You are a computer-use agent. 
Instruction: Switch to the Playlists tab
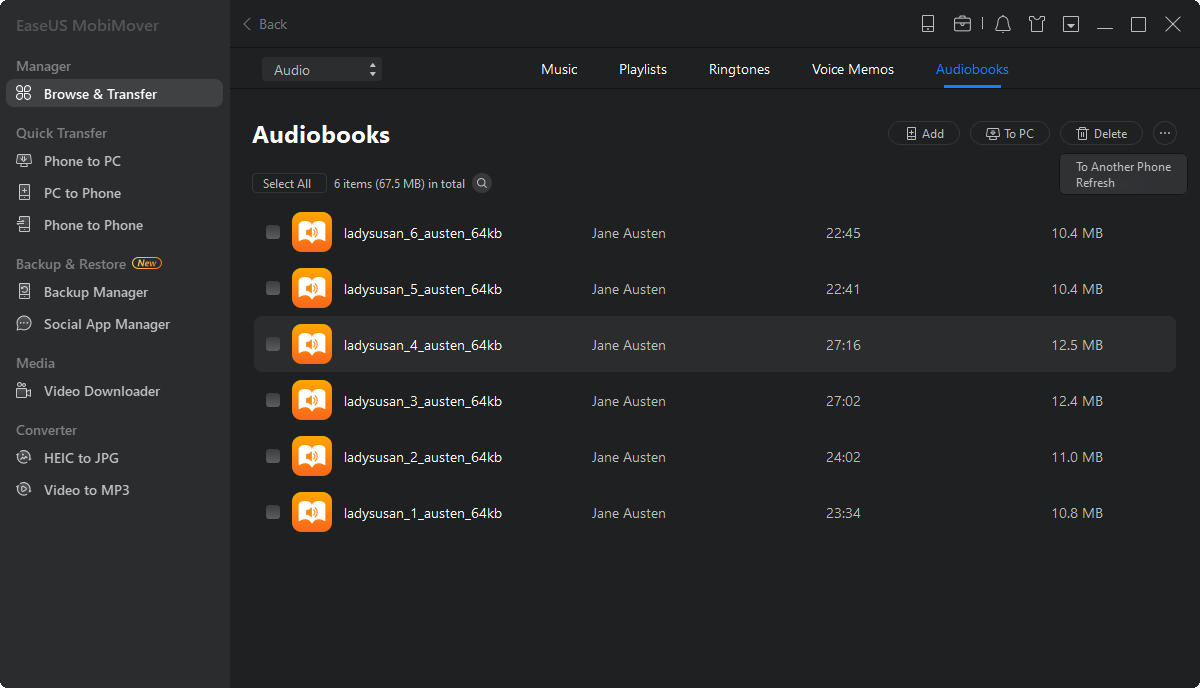coord(643,69)
